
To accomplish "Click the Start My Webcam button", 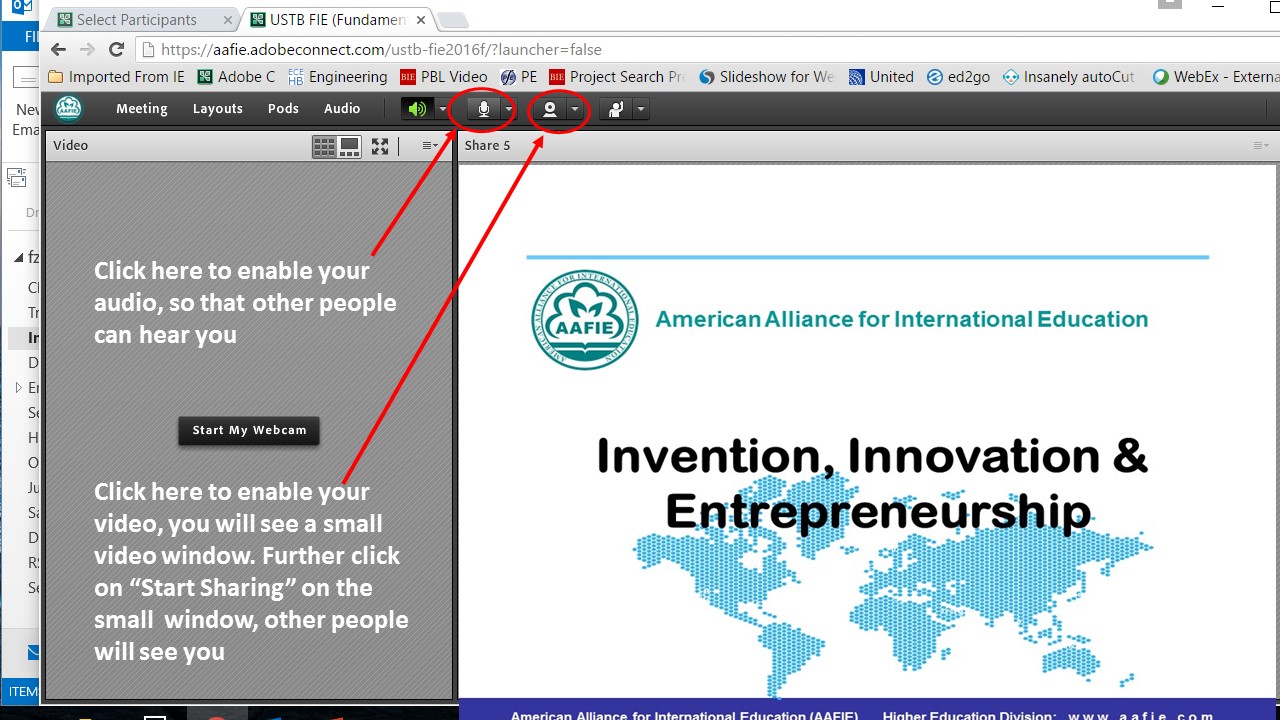I will [x=249, y=430].
